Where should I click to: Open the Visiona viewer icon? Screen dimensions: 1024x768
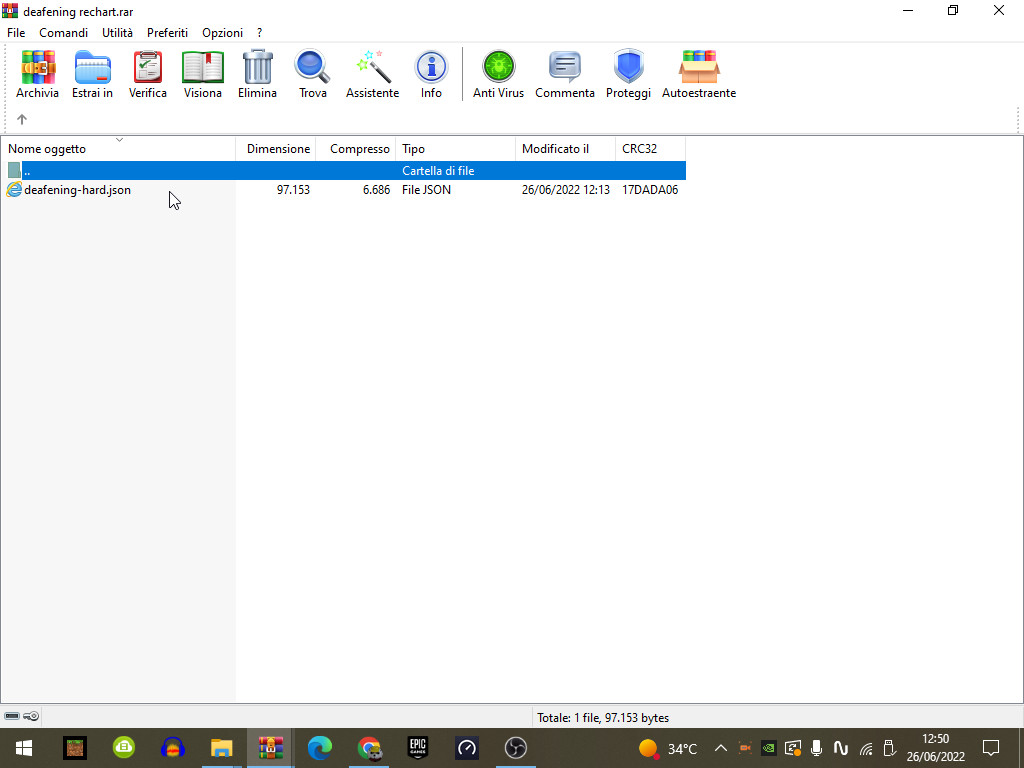[x=202, y=74]
